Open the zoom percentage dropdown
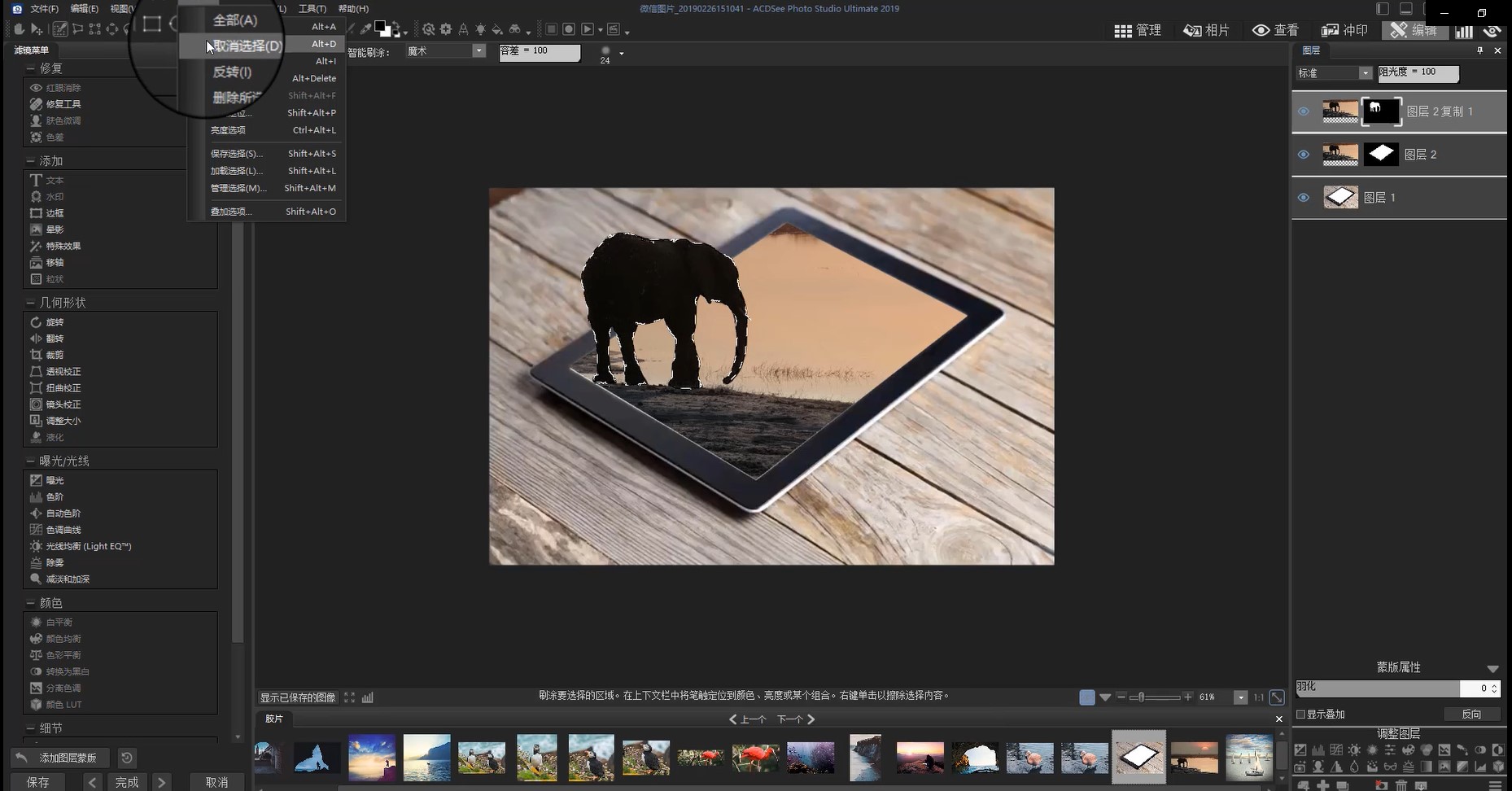This screenshot has width=1512, height=791. click(x=1240, y=697)
